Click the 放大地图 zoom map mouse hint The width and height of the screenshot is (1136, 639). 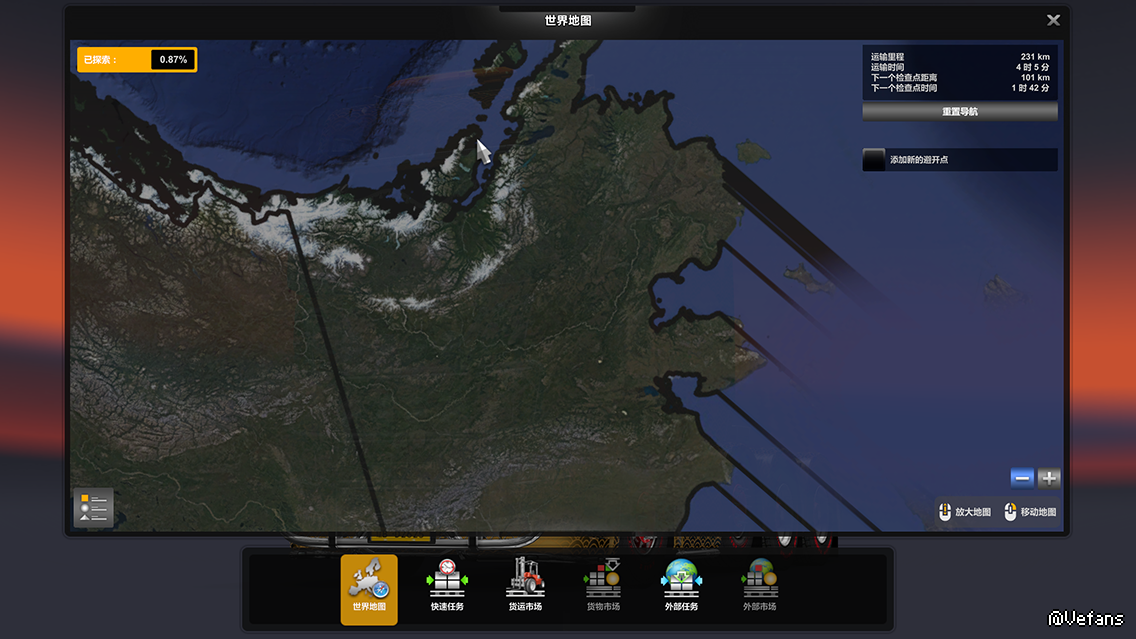[x=964, y=512]
